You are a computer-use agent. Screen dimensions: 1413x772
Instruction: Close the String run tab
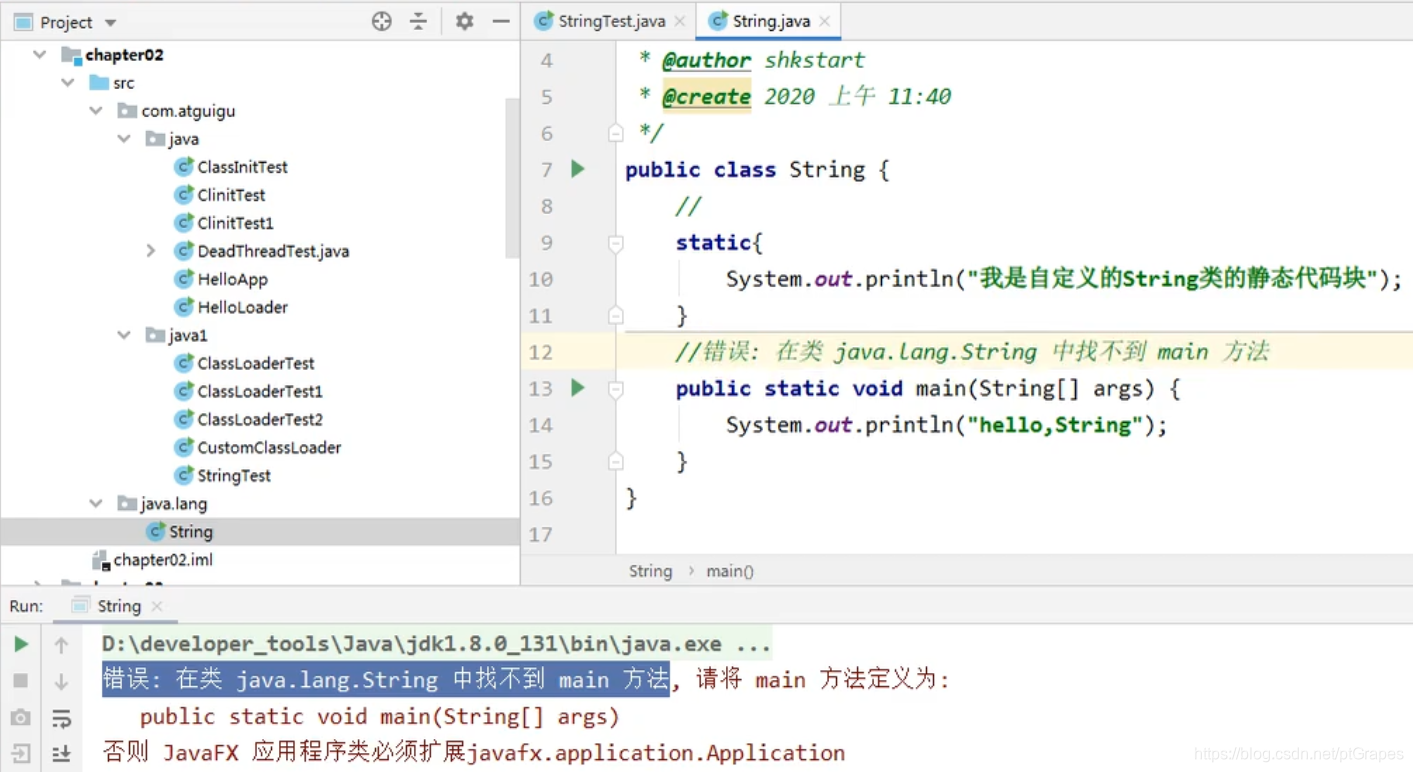(x=157, y=606)
